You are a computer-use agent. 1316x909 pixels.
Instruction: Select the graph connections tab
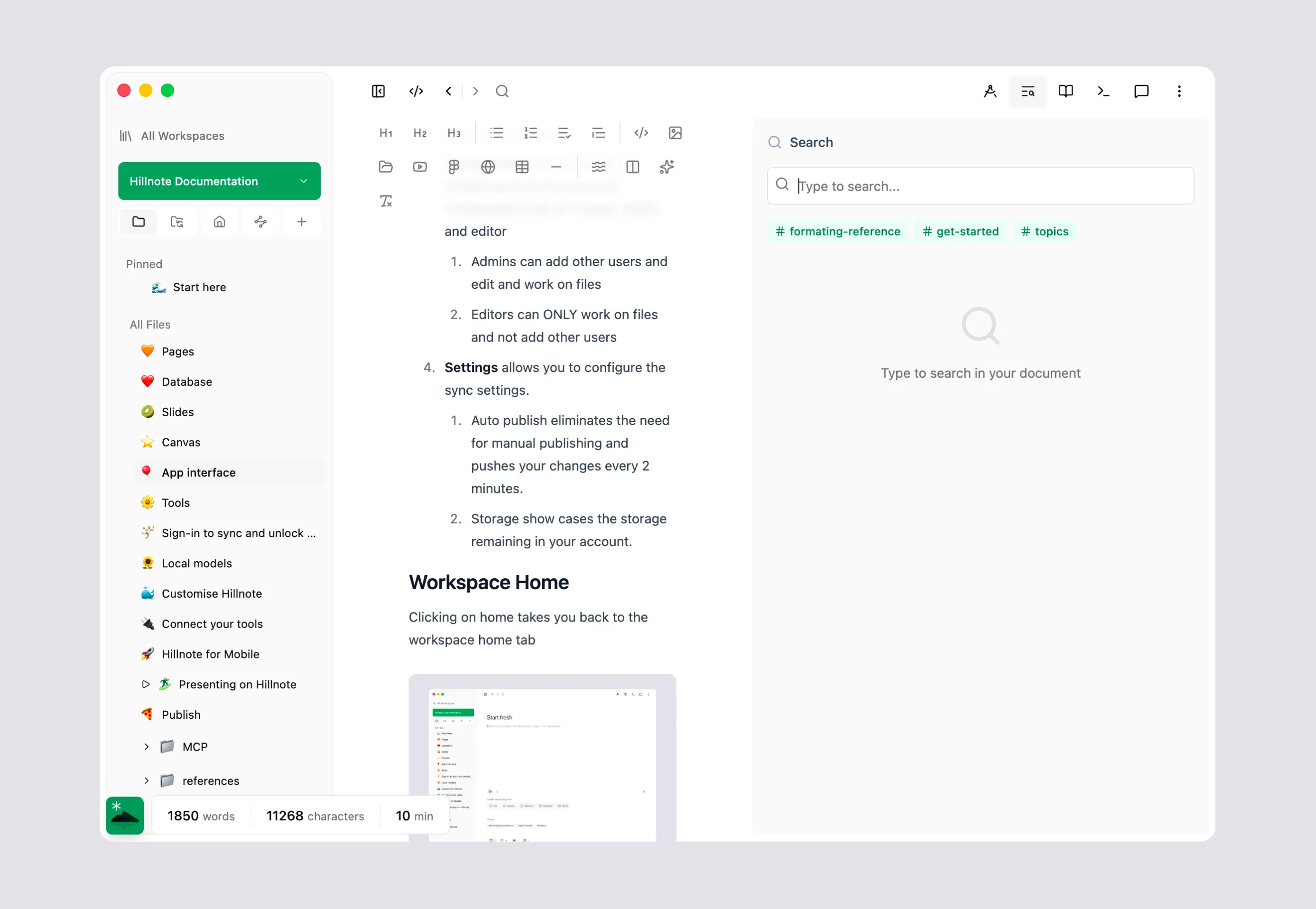click(x=261, y=222)
